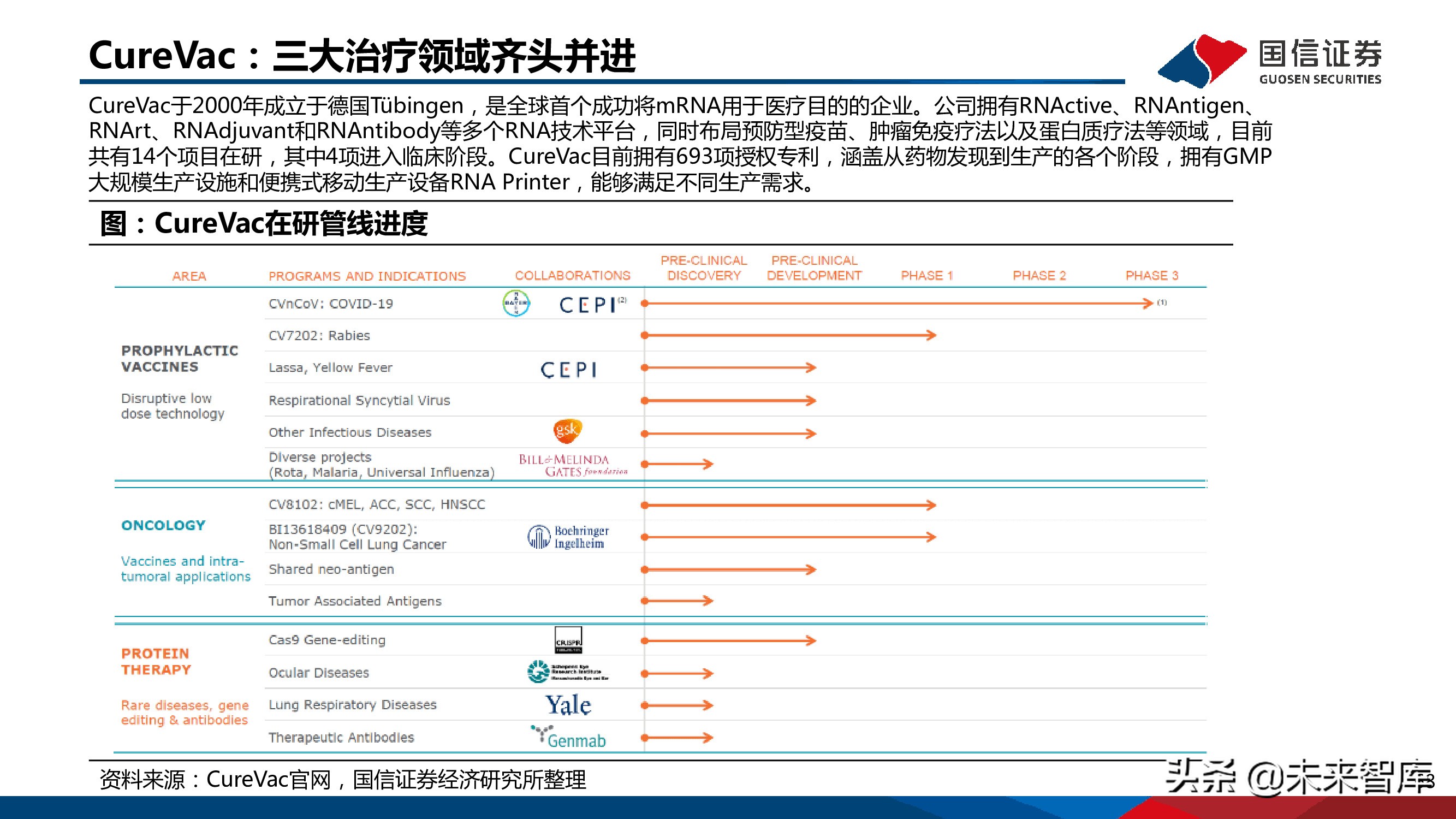Click Other Infectious Diseases text
The height and width of the screenshot is (819, 1456).
click(x=350, y=432)
